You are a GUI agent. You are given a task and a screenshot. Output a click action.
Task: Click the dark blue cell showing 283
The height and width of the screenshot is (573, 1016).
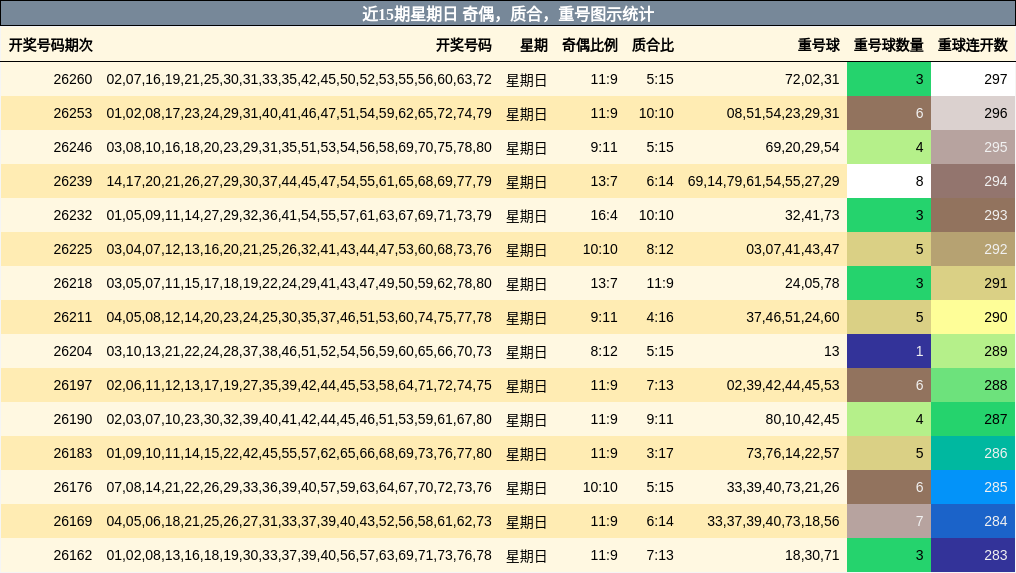point(973,555)
